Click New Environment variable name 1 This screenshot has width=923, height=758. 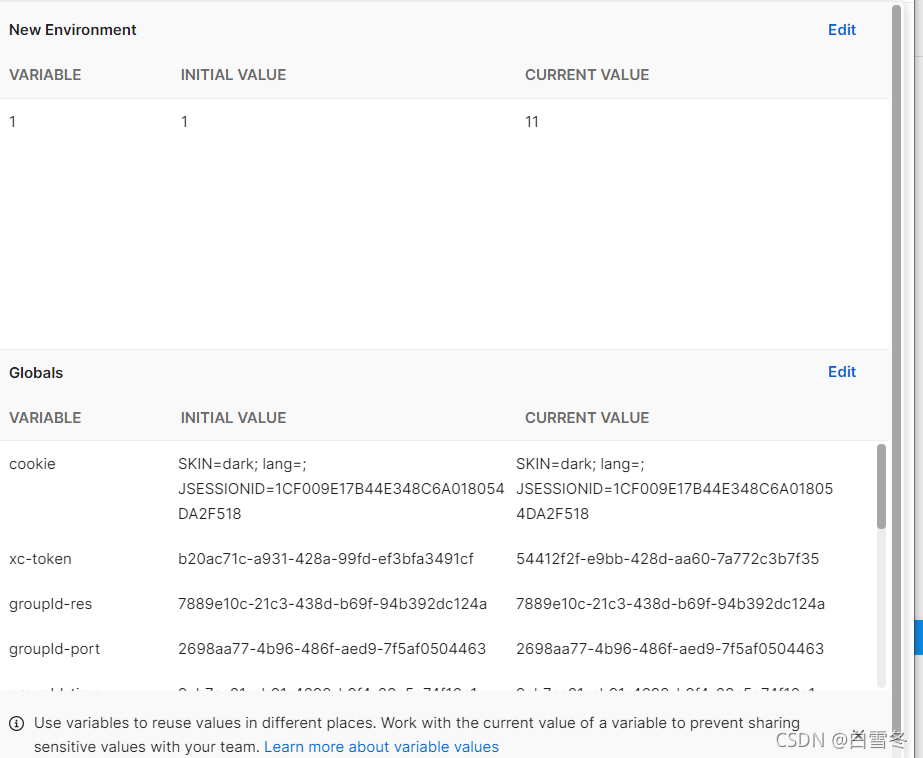12,122
